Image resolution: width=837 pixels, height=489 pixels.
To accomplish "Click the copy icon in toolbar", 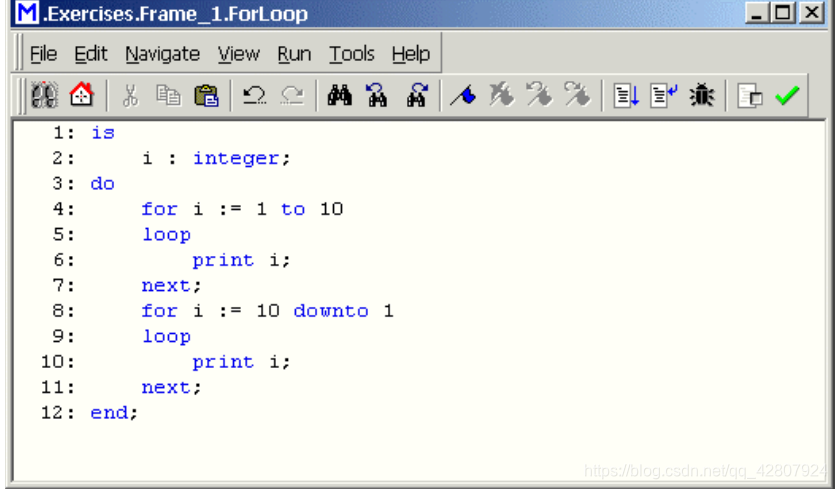I will pos(168,96).
